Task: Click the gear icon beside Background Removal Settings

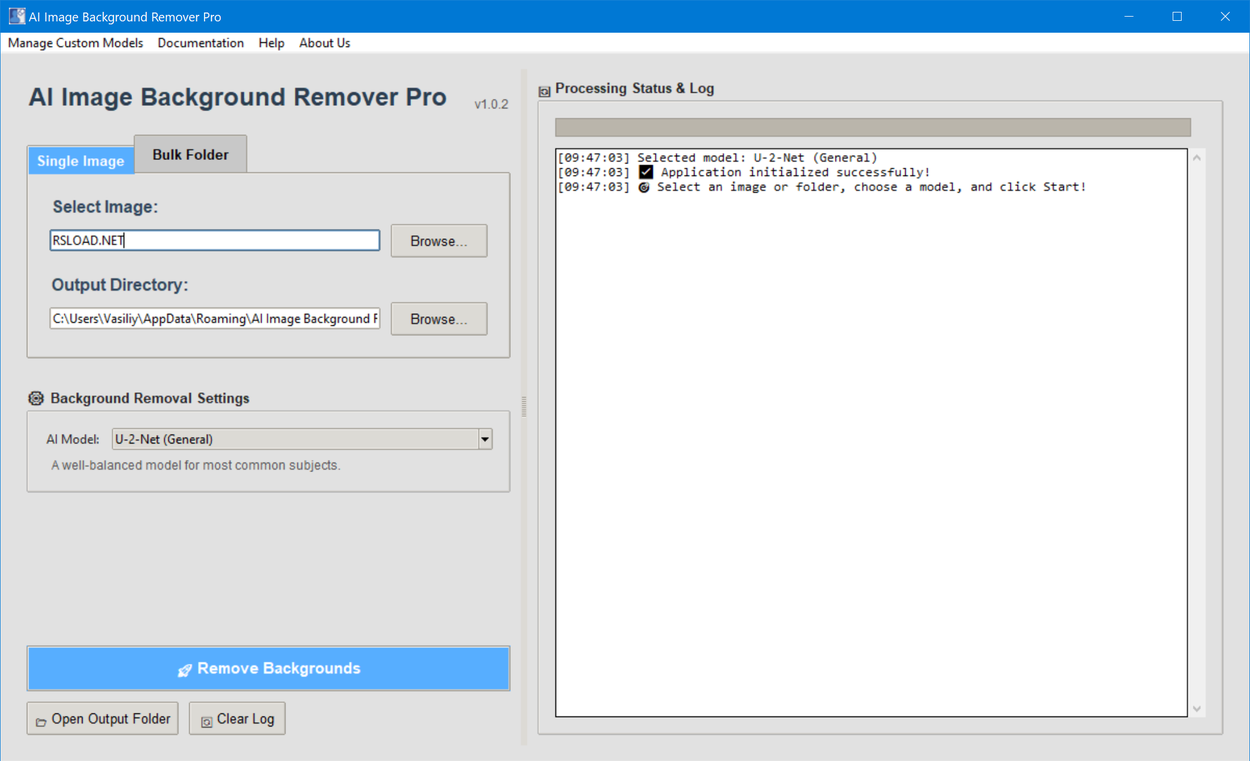Action: (35, 398)
